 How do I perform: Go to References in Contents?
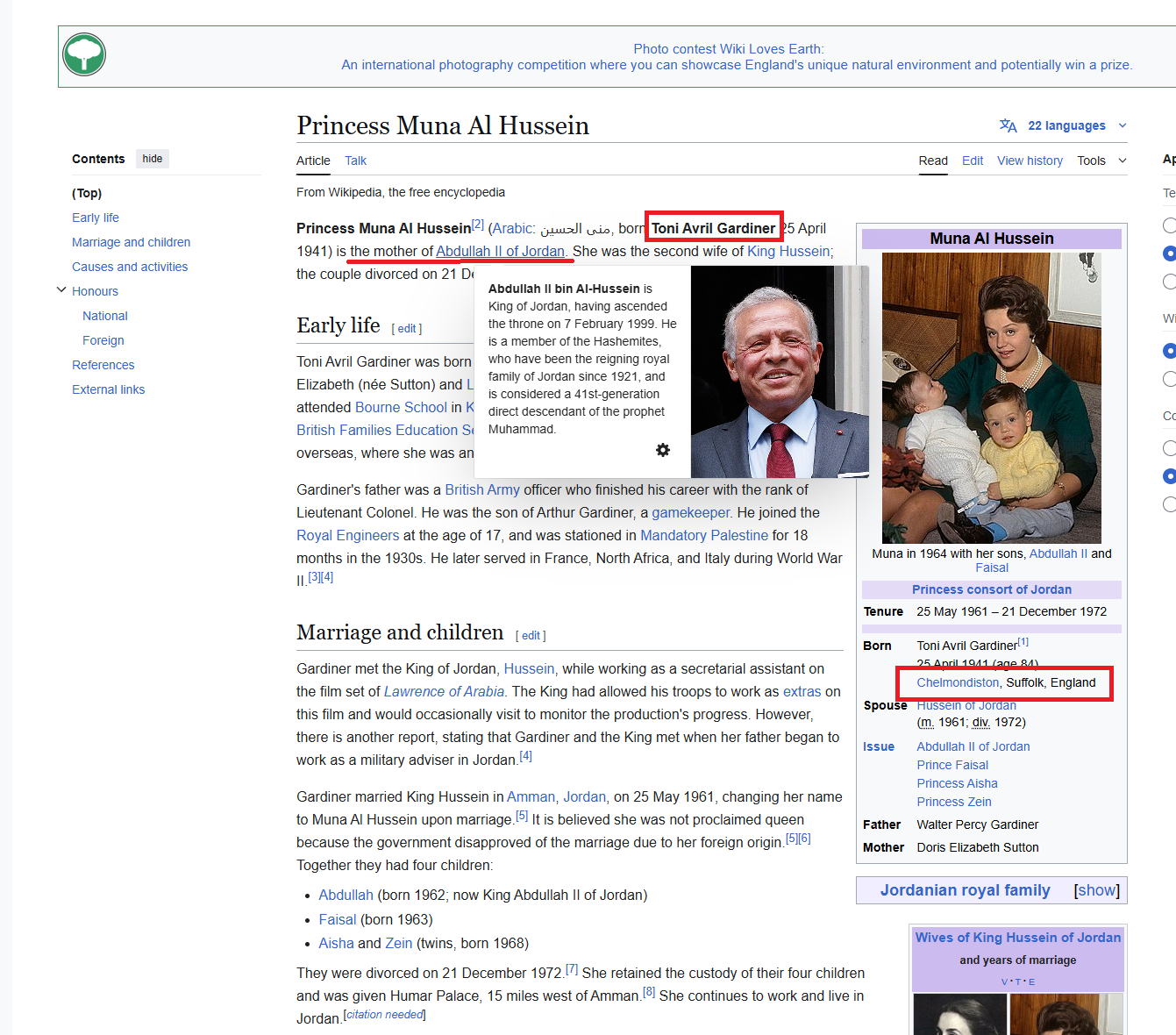point(103,365)
